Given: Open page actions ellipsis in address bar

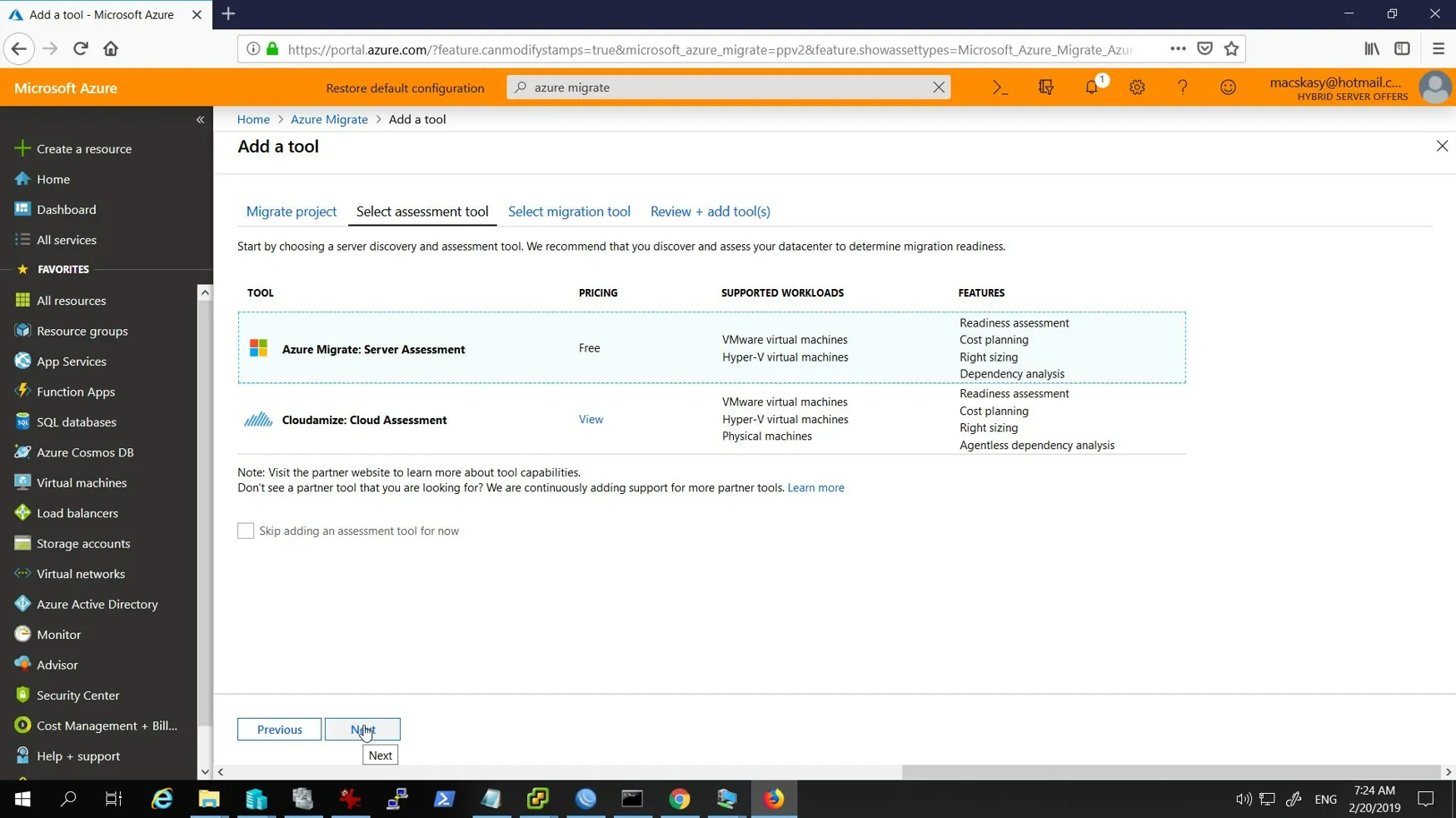Looking at the screenshot, I should pos(1178,49).
